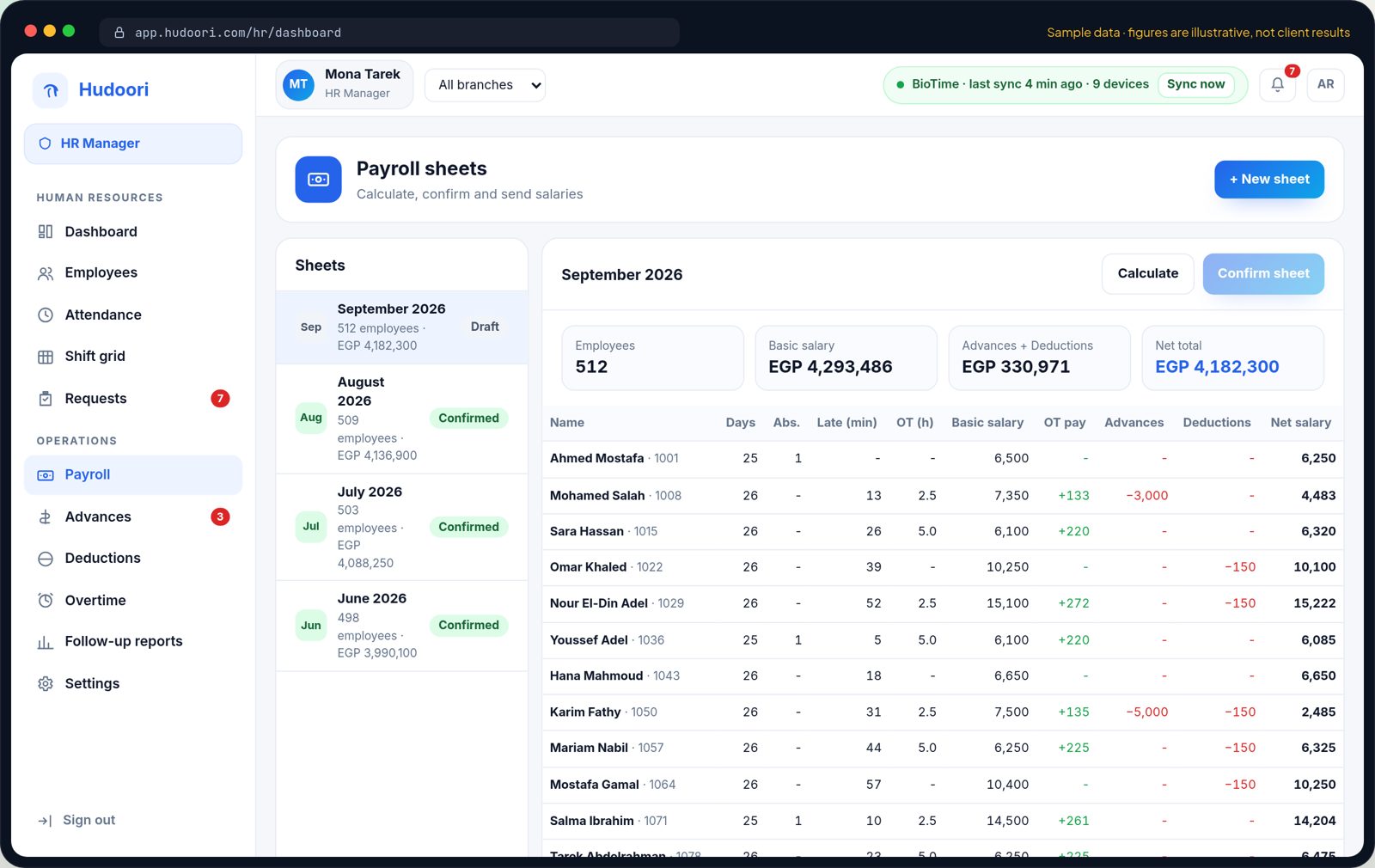
Task: Click Salma Ibrahim OT pay +261
Action: (1073, 822)
